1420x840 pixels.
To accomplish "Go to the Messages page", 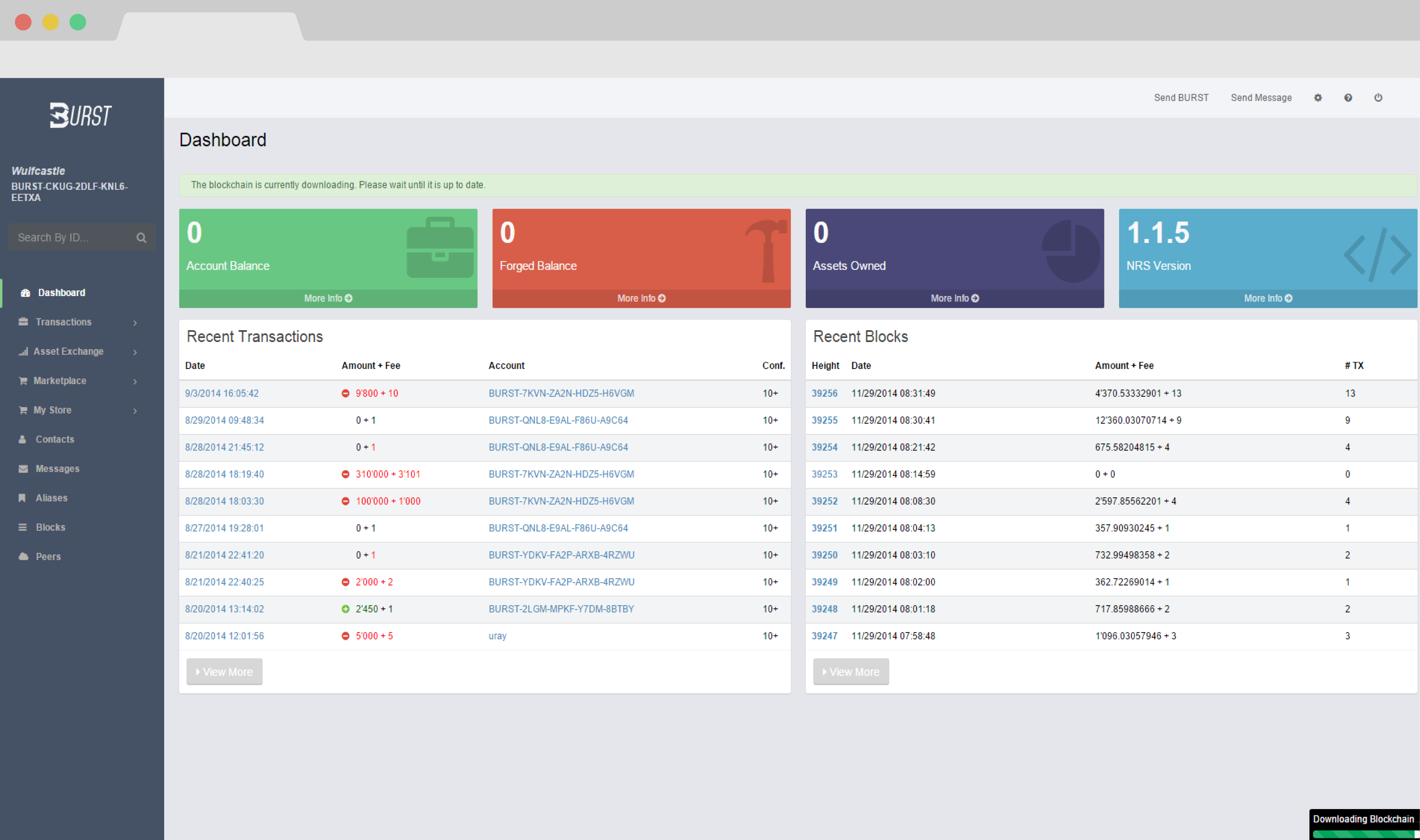I will (x=82, y=469).
